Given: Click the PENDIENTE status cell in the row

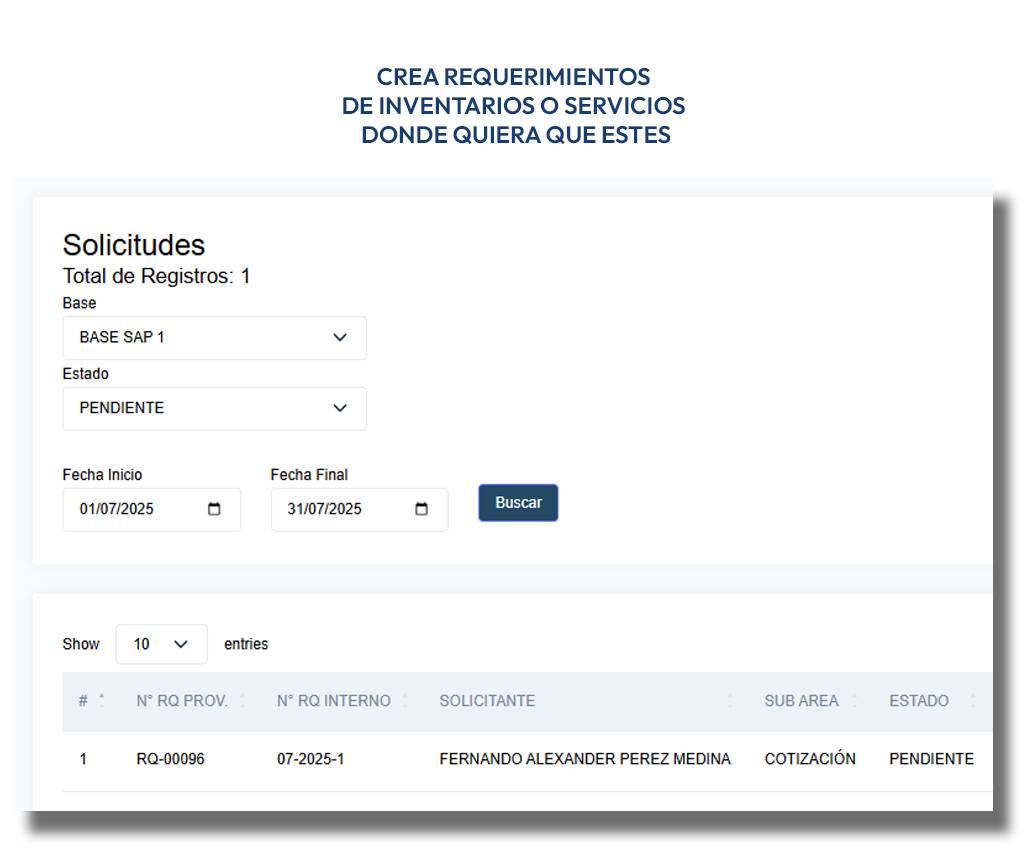Looking at the screenshot, I should [931, 758].
